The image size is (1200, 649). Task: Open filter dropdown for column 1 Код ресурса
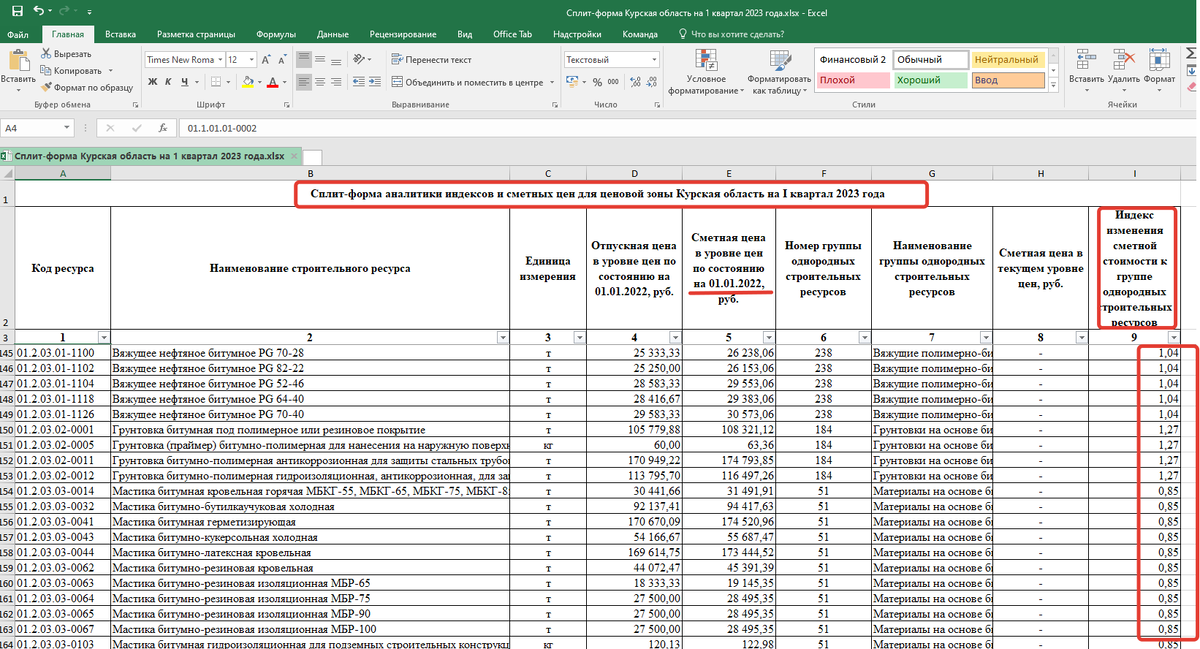(103, 338)
